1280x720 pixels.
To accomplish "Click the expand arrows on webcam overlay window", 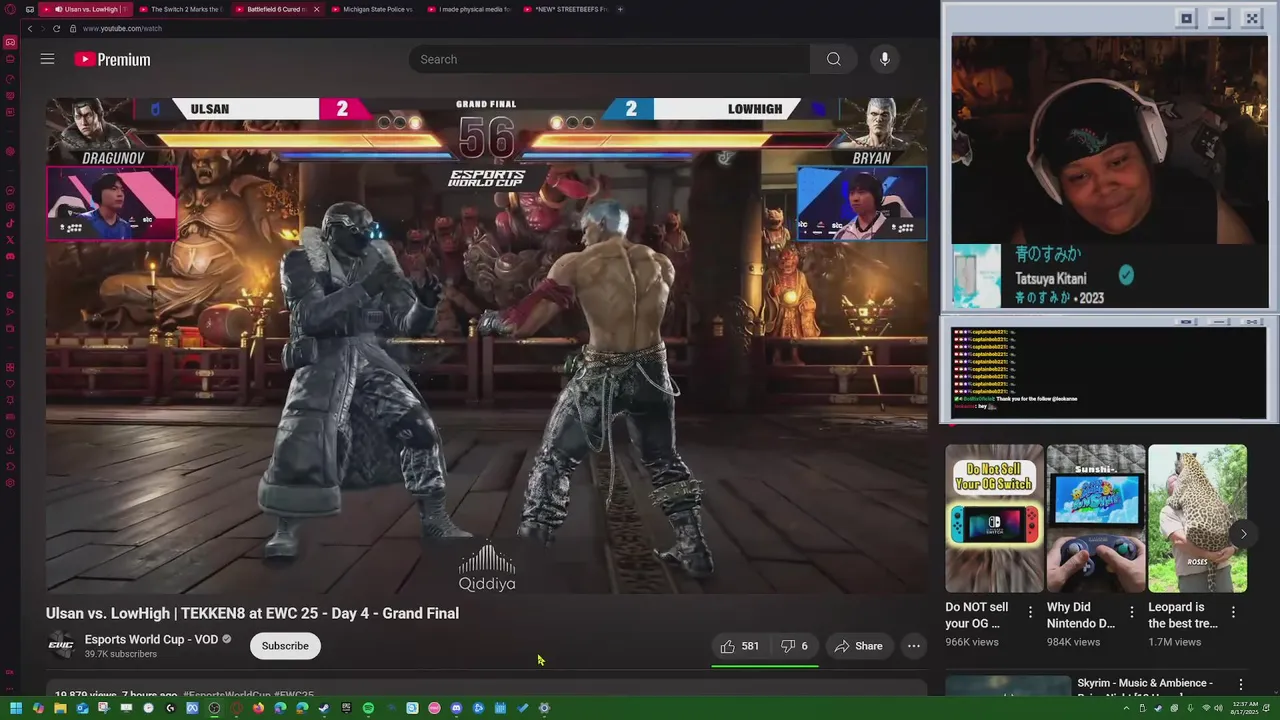I will 1252,18.
